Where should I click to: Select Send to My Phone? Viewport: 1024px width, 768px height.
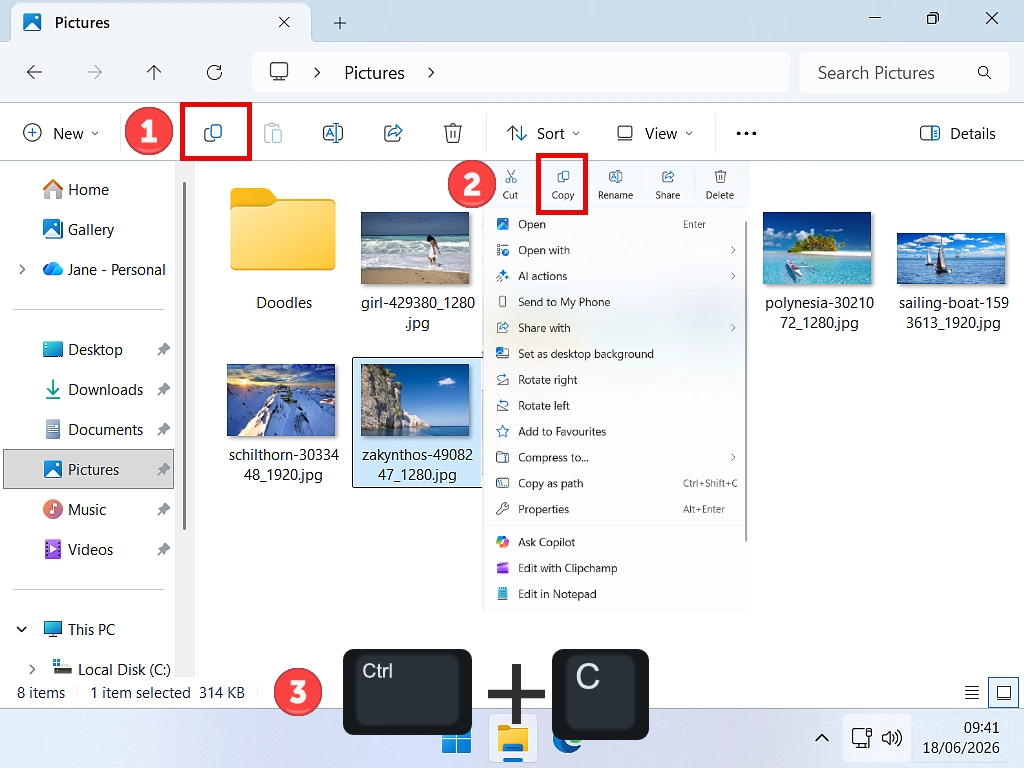click(x=616, y=302)
